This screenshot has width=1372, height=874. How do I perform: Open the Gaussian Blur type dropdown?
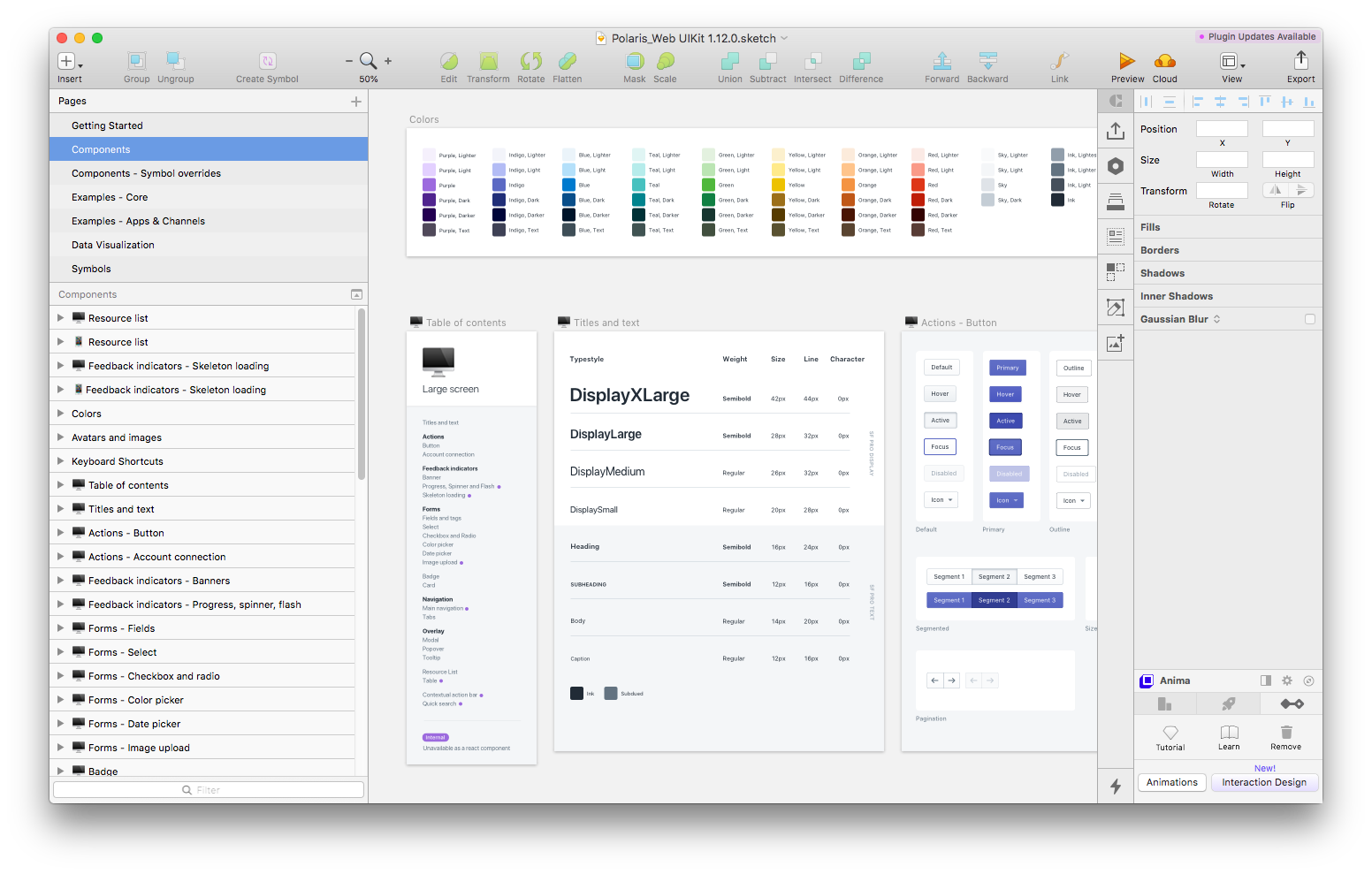(1216, 319)
